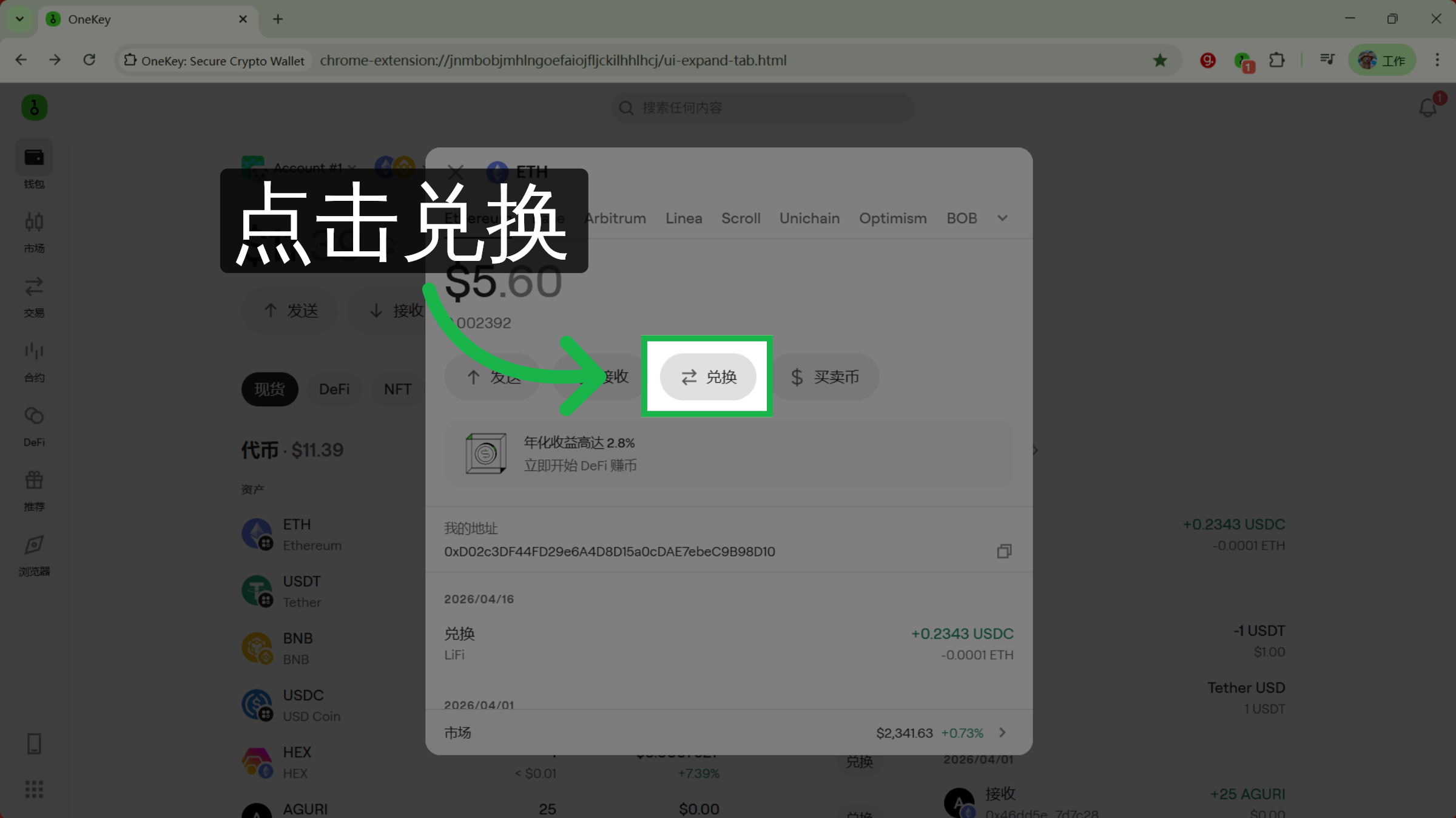Open the tab search dropdown arrow
The image size is (1456, 818).
coord(19,19)
